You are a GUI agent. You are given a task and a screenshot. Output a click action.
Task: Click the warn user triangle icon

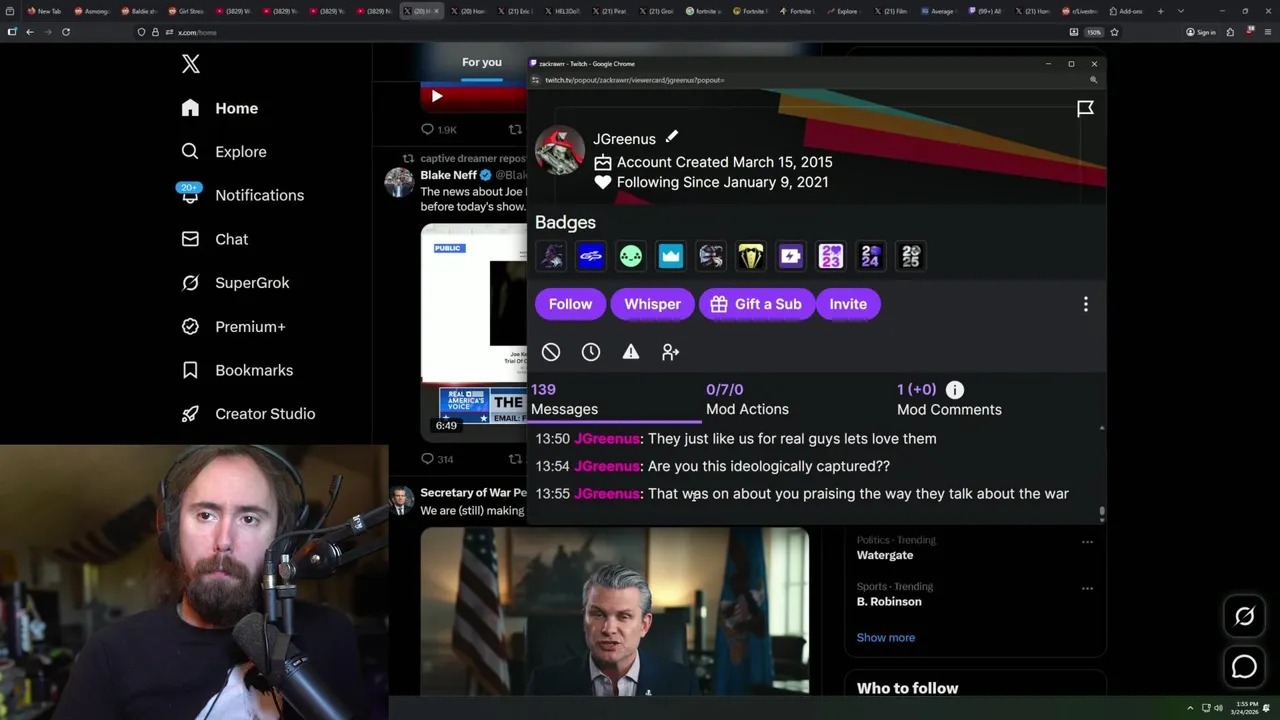point(631,352)
